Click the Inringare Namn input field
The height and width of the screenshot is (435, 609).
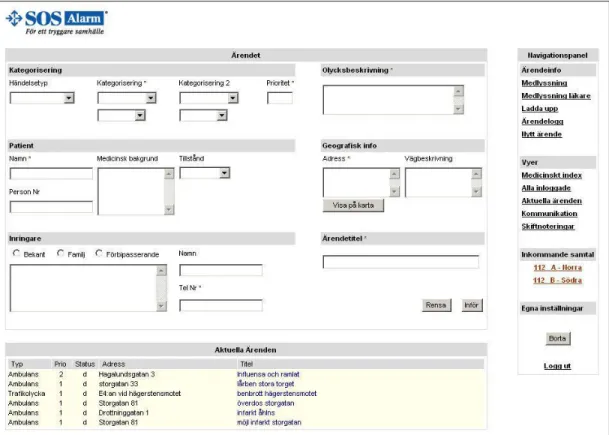click(221, 270)
